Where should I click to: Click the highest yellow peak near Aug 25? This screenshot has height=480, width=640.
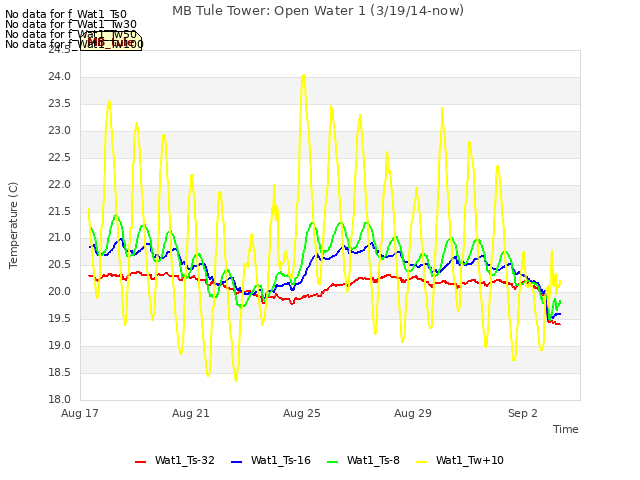(x=303, y=76)
